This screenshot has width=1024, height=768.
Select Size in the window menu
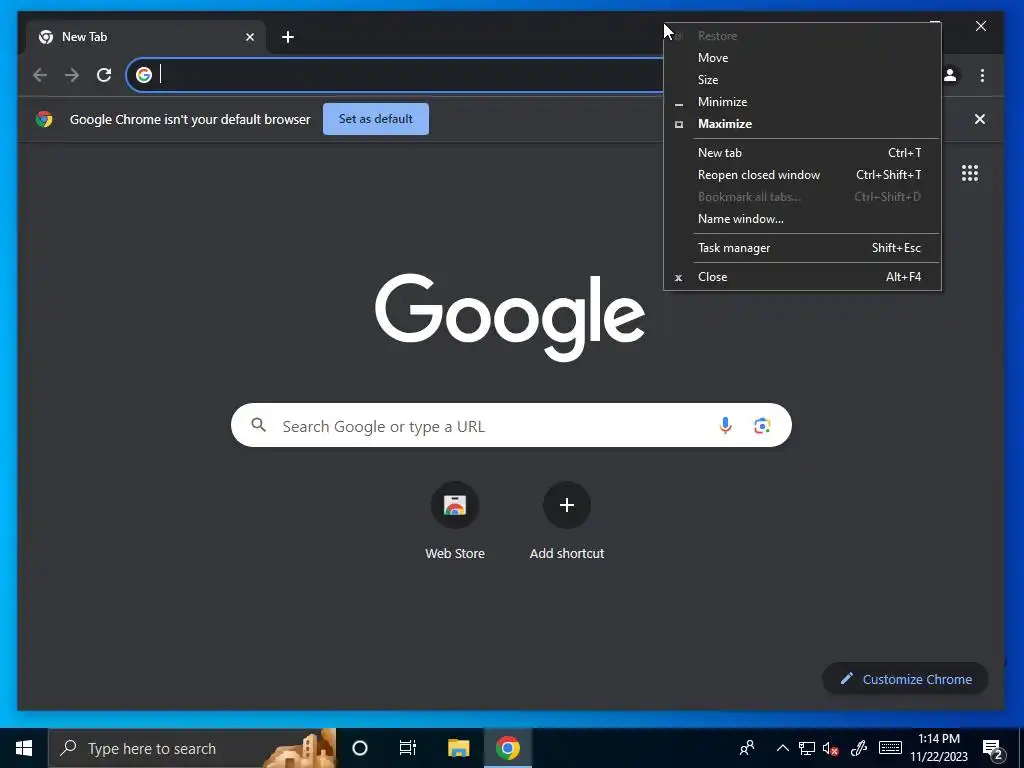point(802,80)
